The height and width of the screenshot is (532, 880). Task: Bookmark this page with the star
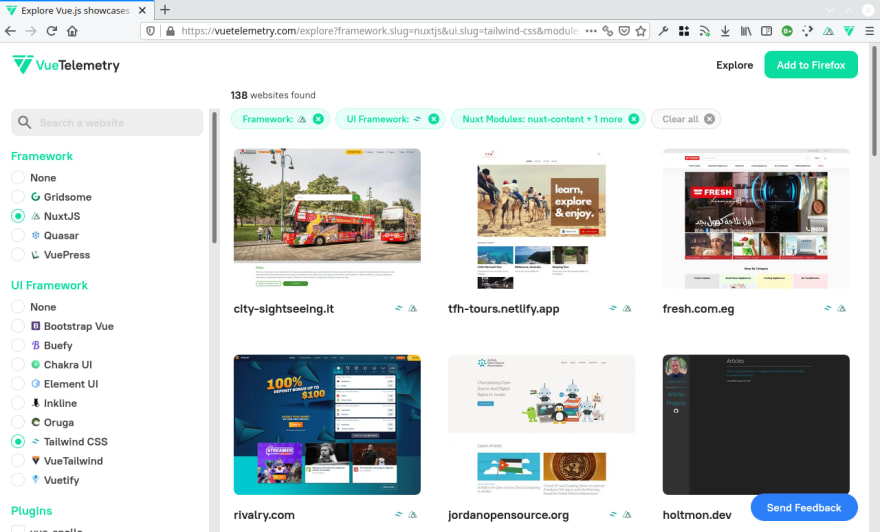[641, 31]
